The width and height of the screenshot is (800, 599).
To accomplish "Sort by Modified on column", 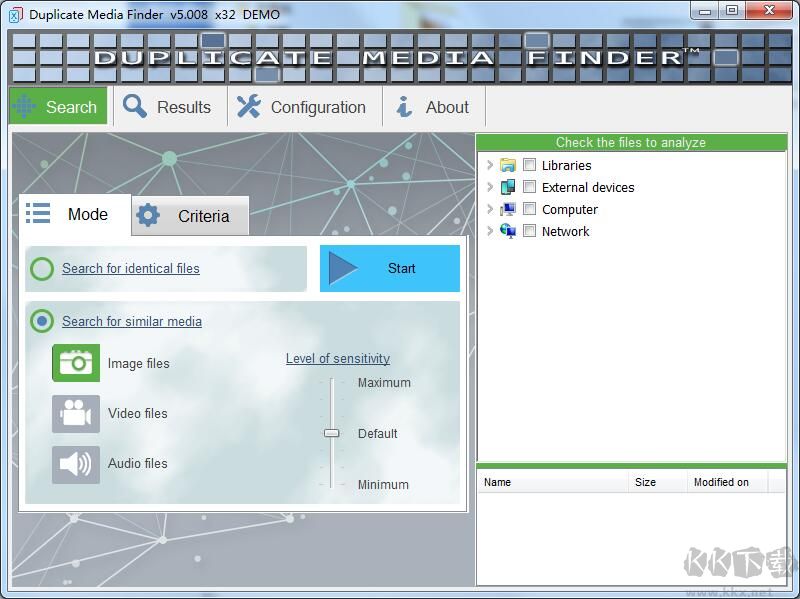I will tap(727, 482).
